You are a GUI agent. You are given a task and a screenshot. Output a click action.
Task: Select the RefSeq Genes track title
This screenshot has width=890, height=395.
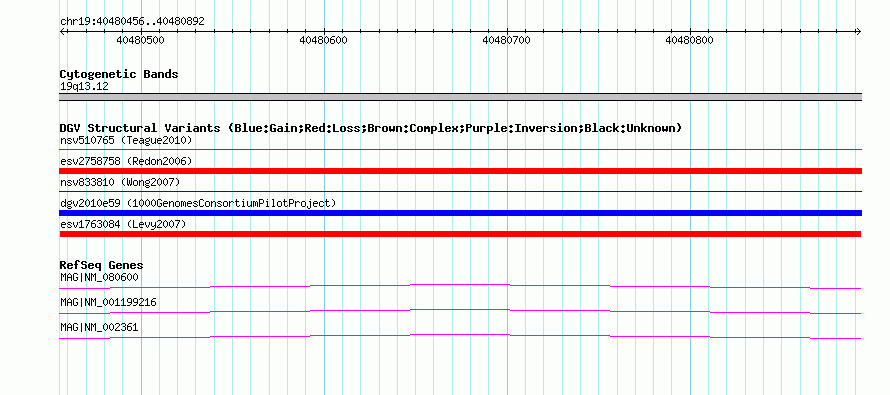coord(101,265)
